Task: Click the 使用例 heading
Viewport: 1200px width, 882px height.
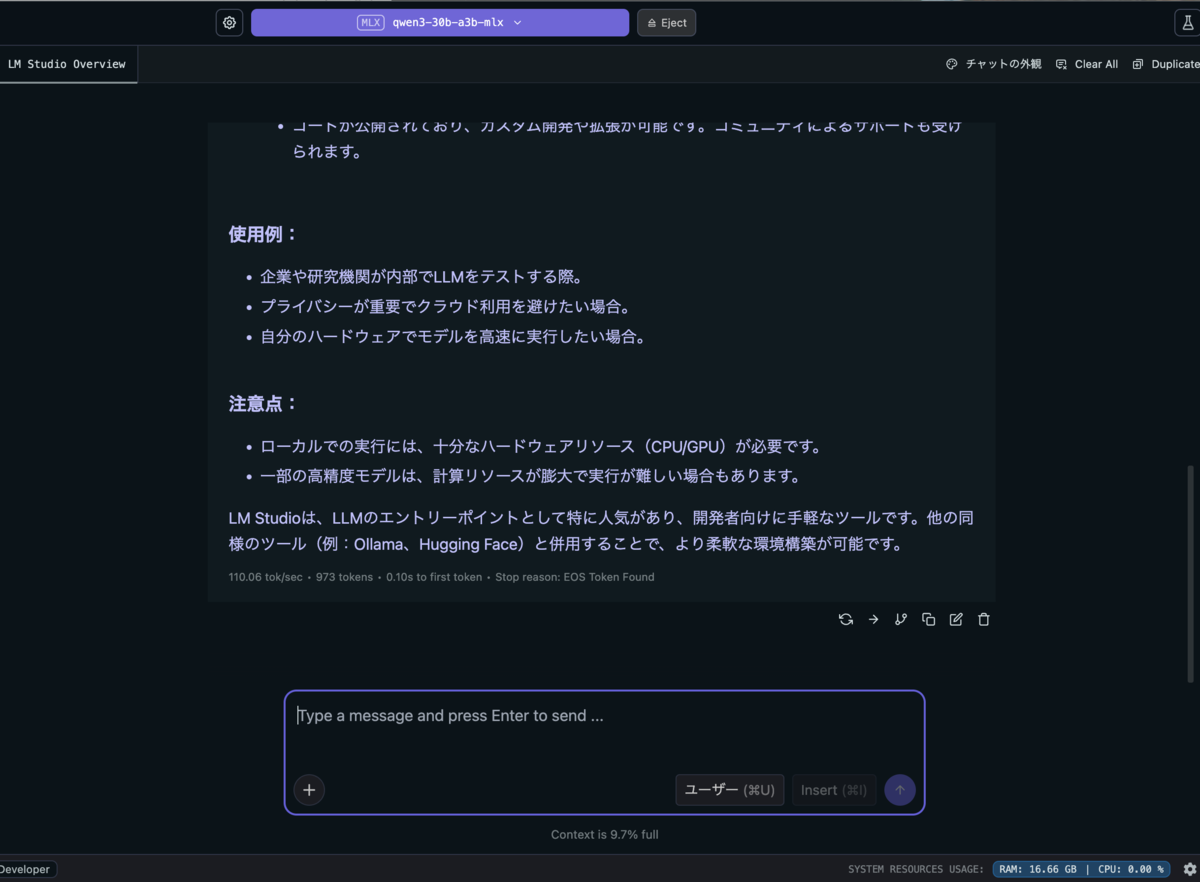Action: click(x=263, y=235)
